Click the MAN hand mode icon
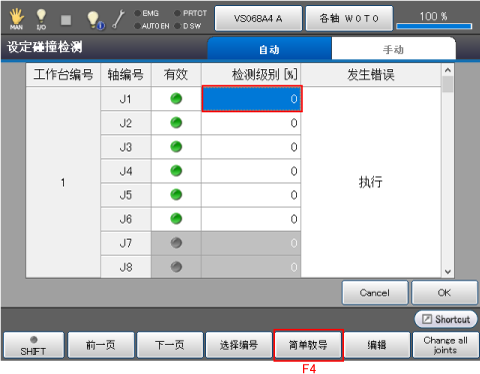This screenshot has width=480, height=374. (16, 19)
